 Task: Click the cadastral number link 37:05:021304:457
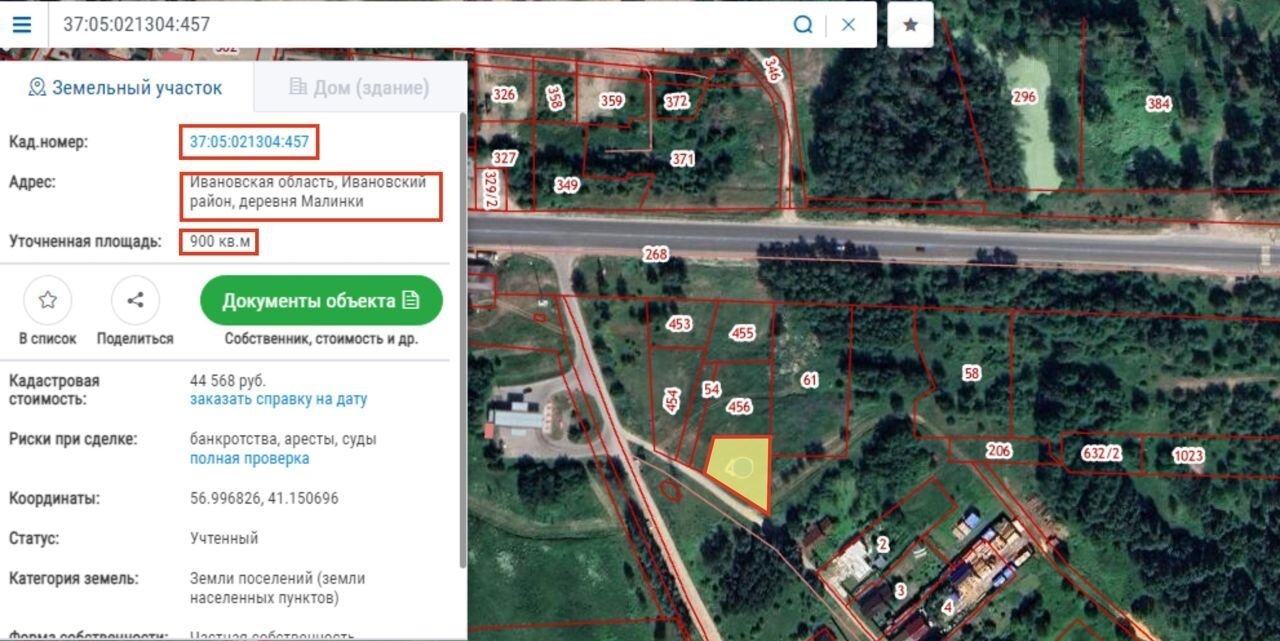(x=249, y=142)
